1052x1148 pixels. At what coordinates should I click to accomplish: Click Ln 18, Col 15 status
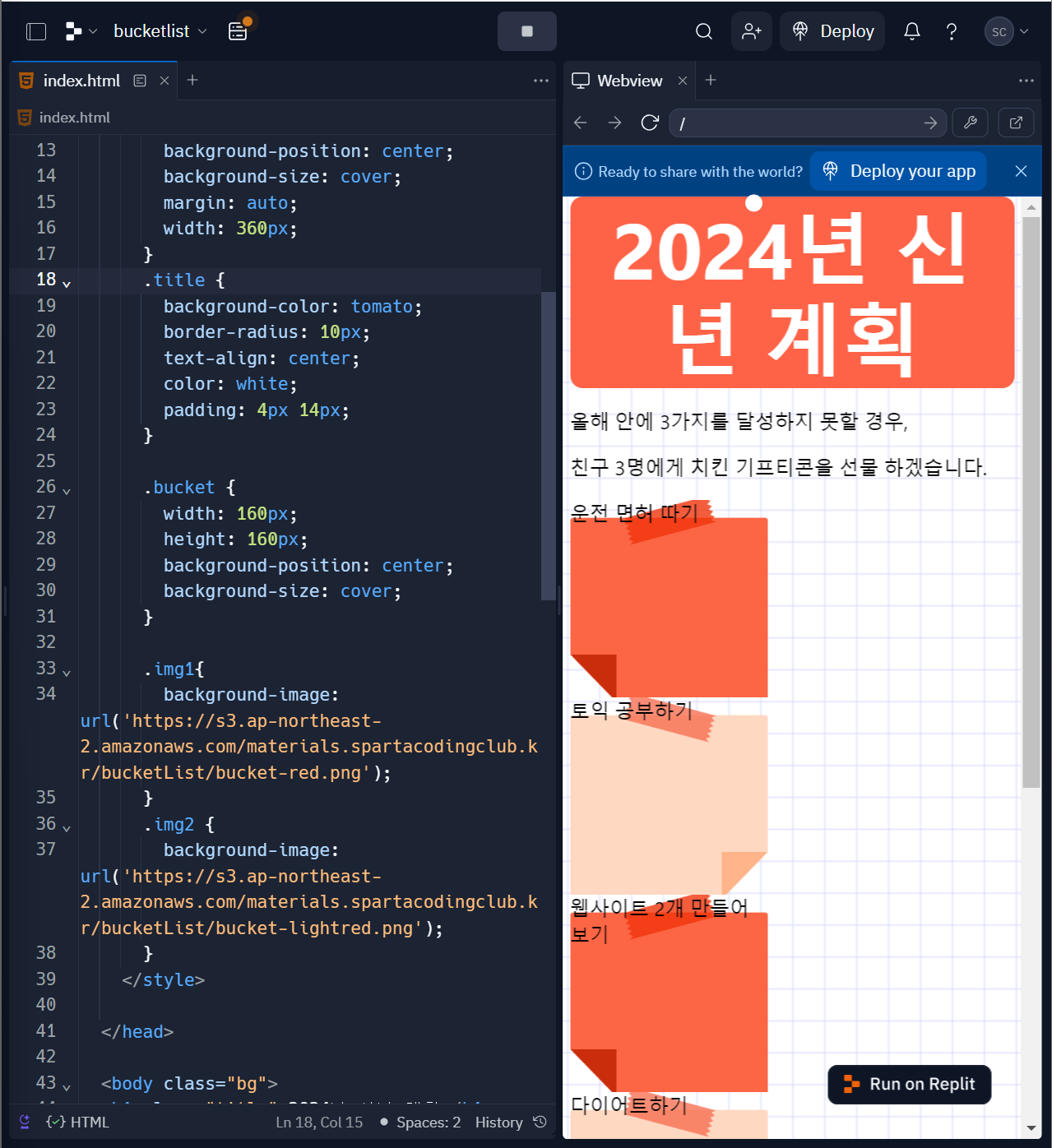tap(319, 1122)
